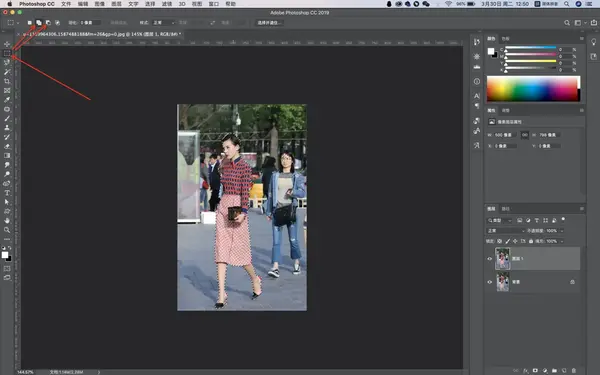Select the Eyedropper tool
600x375 pixels.
pyautogui.click(x=7, y=99)
